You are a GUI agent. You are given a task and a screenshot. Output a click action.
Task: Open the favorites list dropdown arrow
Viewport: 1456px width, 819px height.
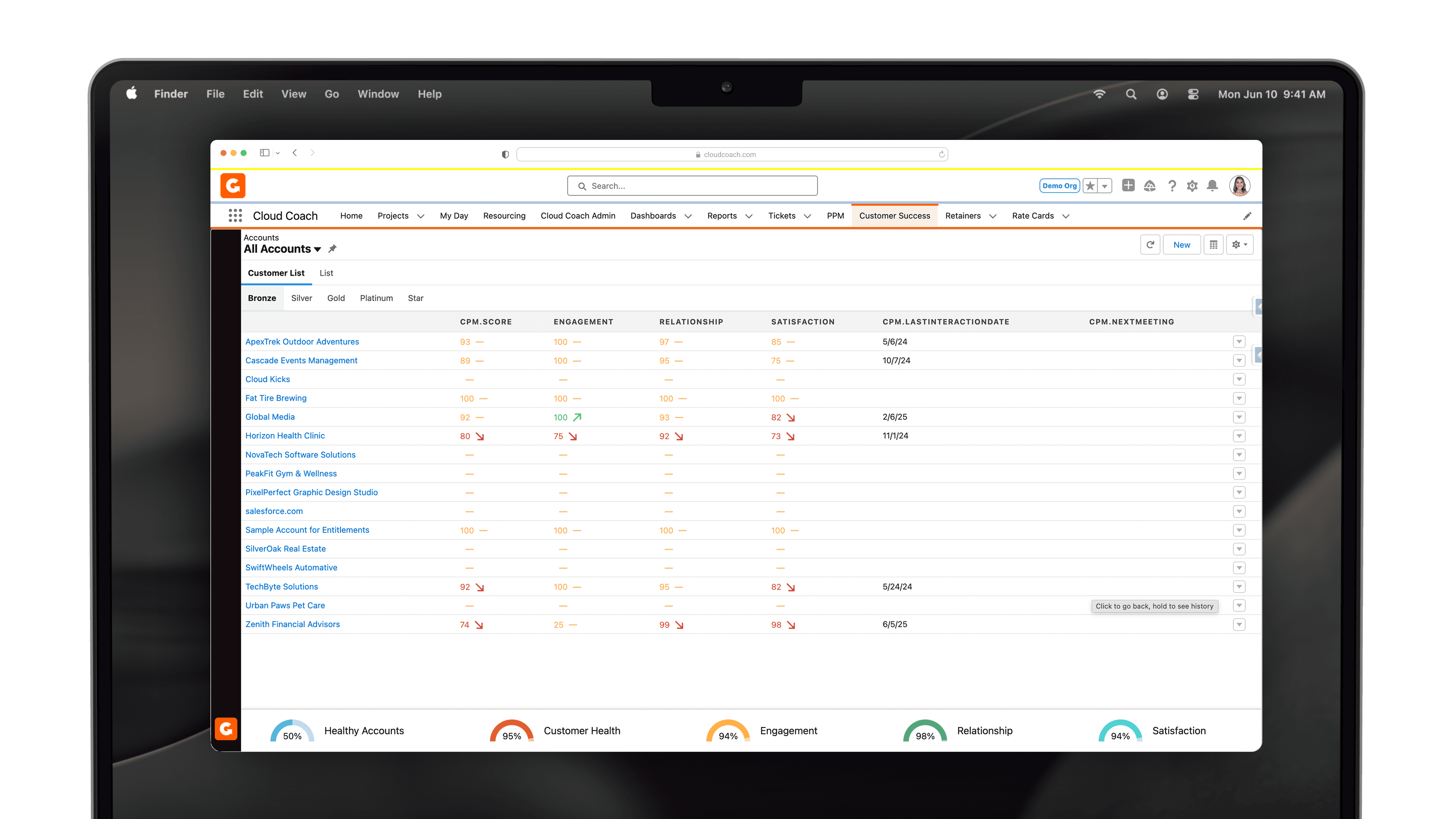(x=1105, y=185)
